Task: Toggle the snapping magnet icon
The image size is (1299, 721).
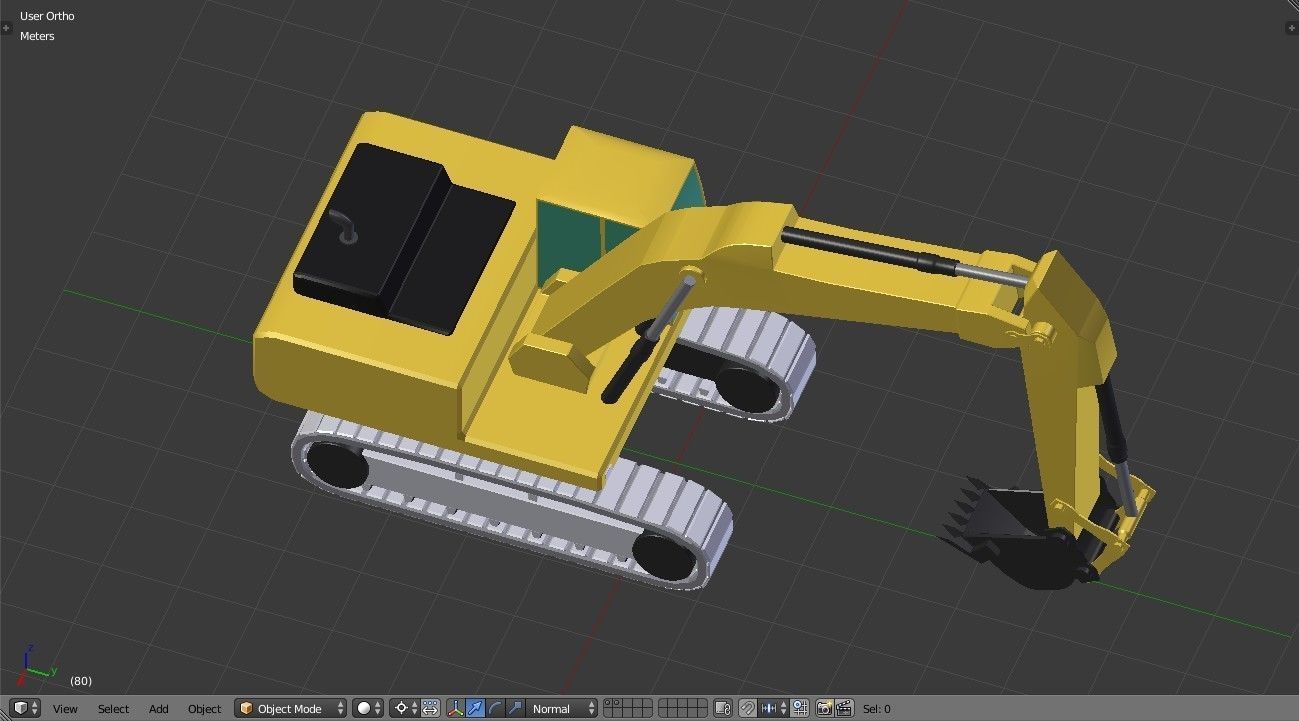Action: tap(748, 708)
